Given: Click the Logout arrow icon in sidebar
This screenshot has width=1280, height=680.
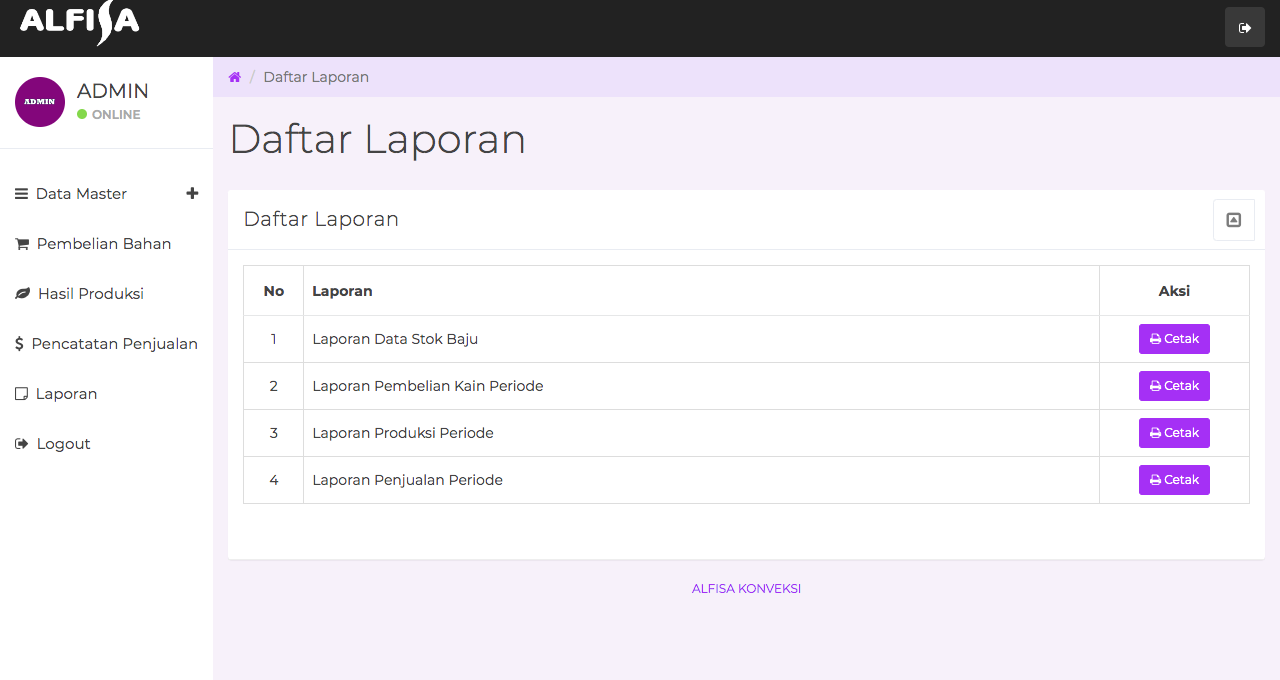Looking at the screenshot, I should tap(22, 444).
